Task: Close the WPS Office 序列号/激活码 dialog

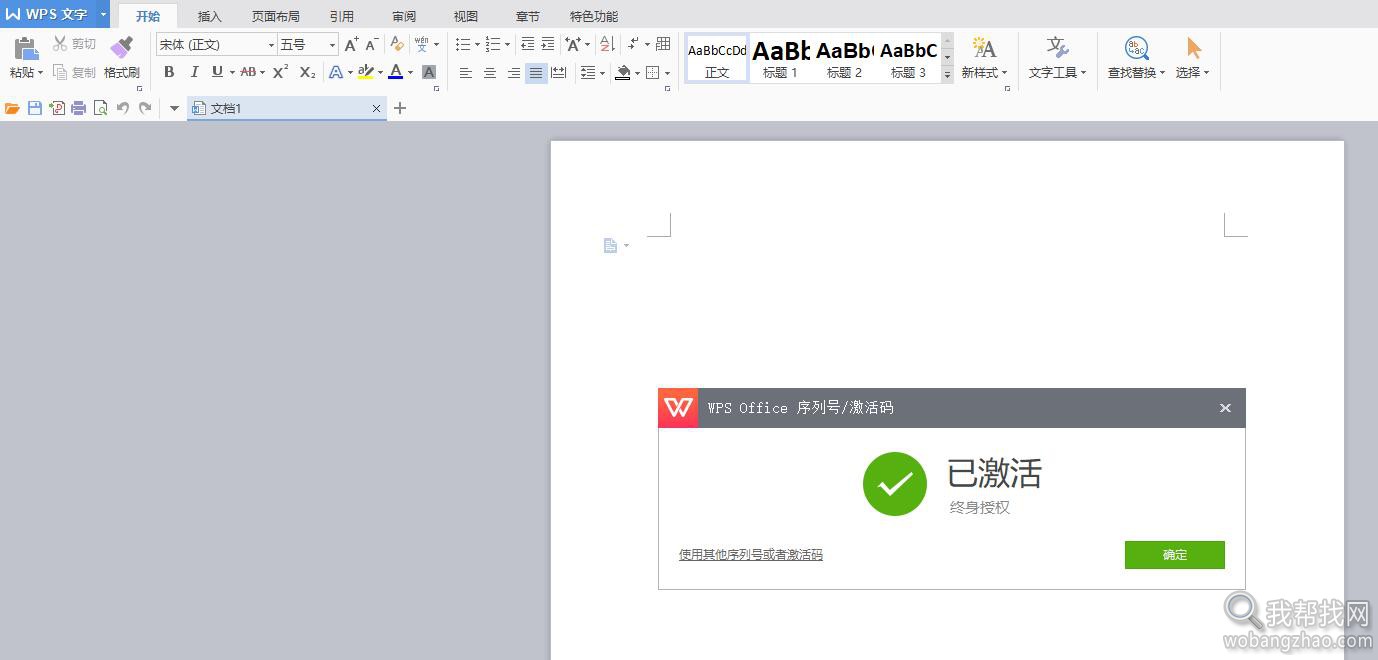Action: [x=1225, y=408]
